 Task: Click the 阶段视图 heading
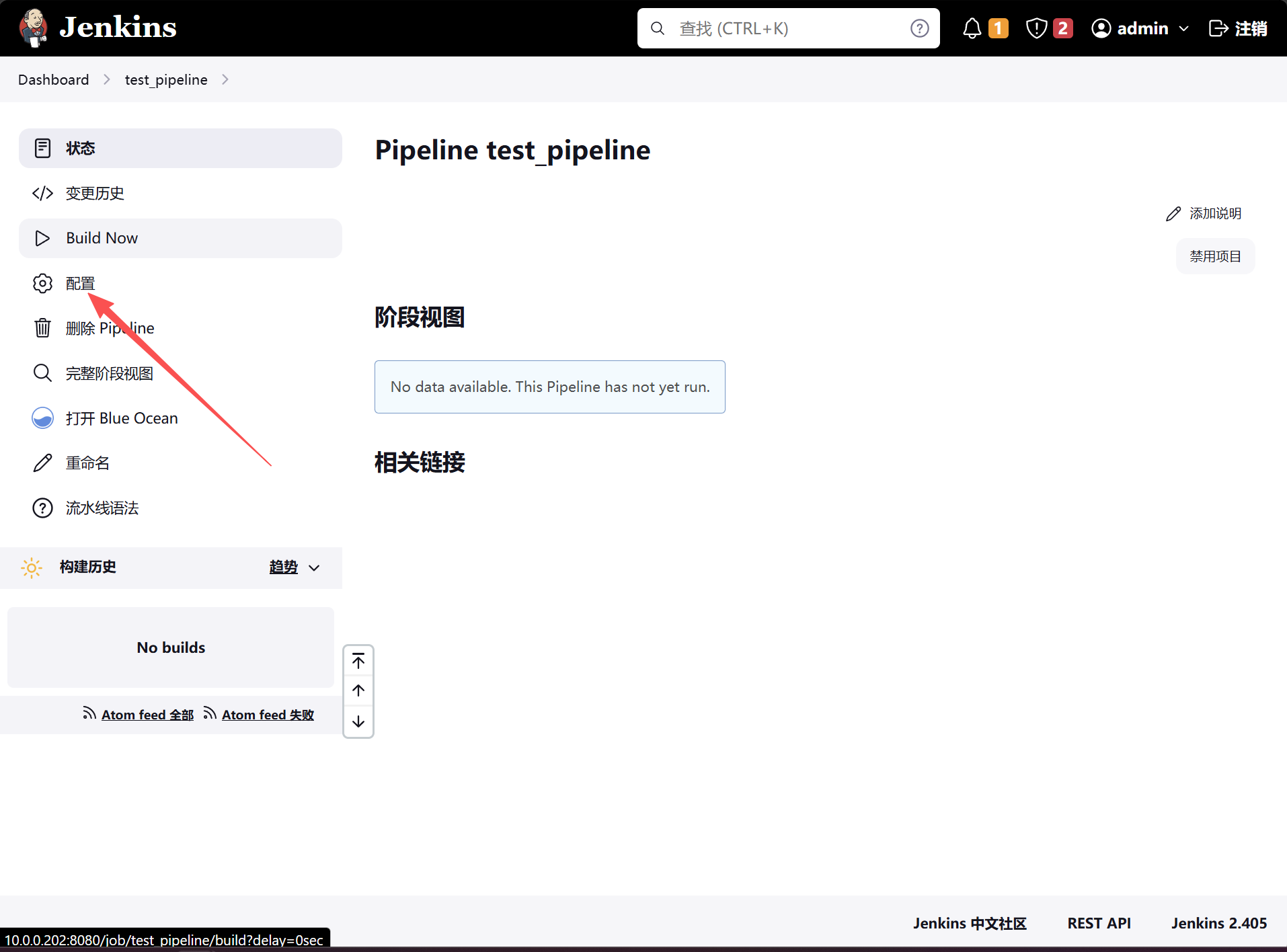[420, 317]
